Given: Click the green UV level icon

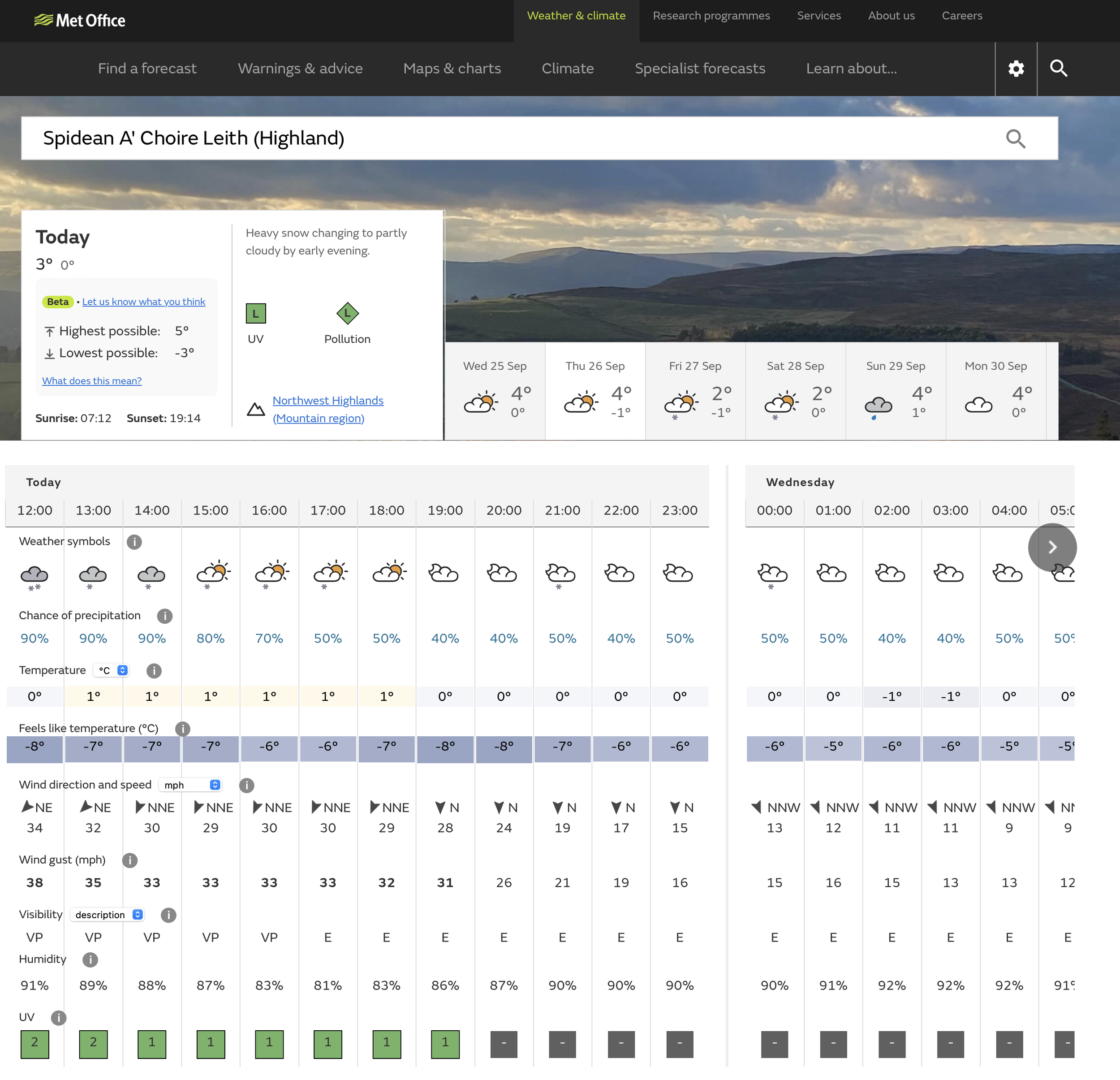Looking at the screenshot, I should tap(255, 313).
